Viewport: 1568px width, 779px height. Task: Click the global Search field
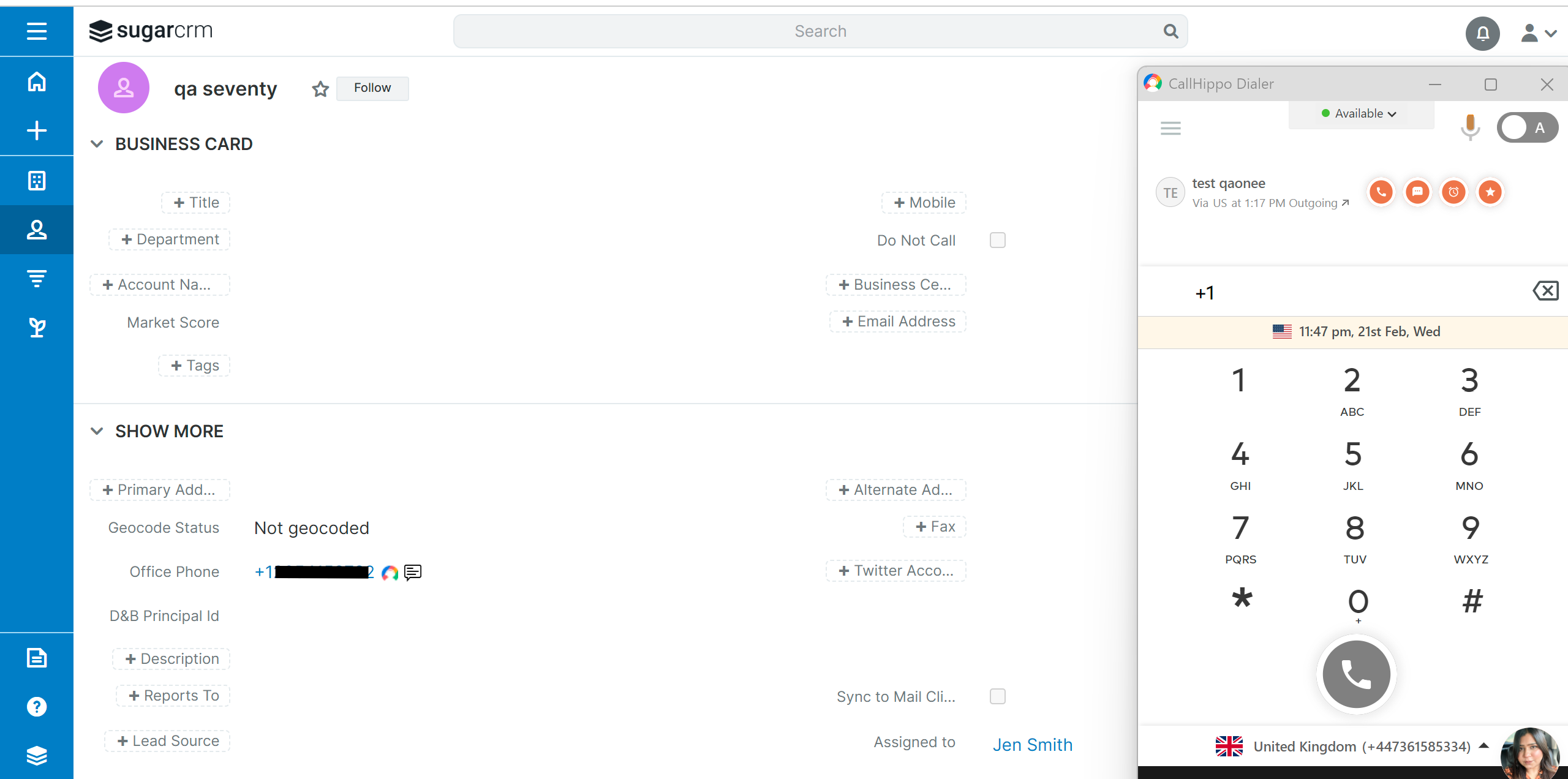[x=820, y=31]
